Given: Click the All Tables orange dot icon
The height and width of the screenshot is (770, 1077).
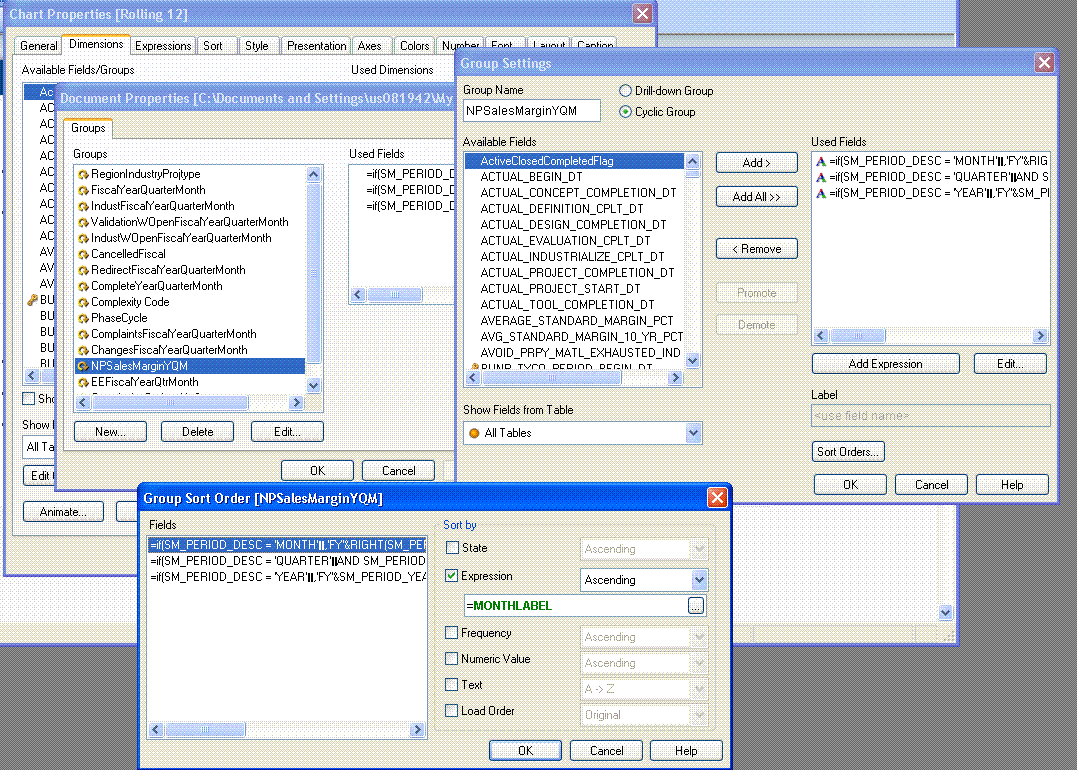Looking at the screenshot, I should pos(474,433).
